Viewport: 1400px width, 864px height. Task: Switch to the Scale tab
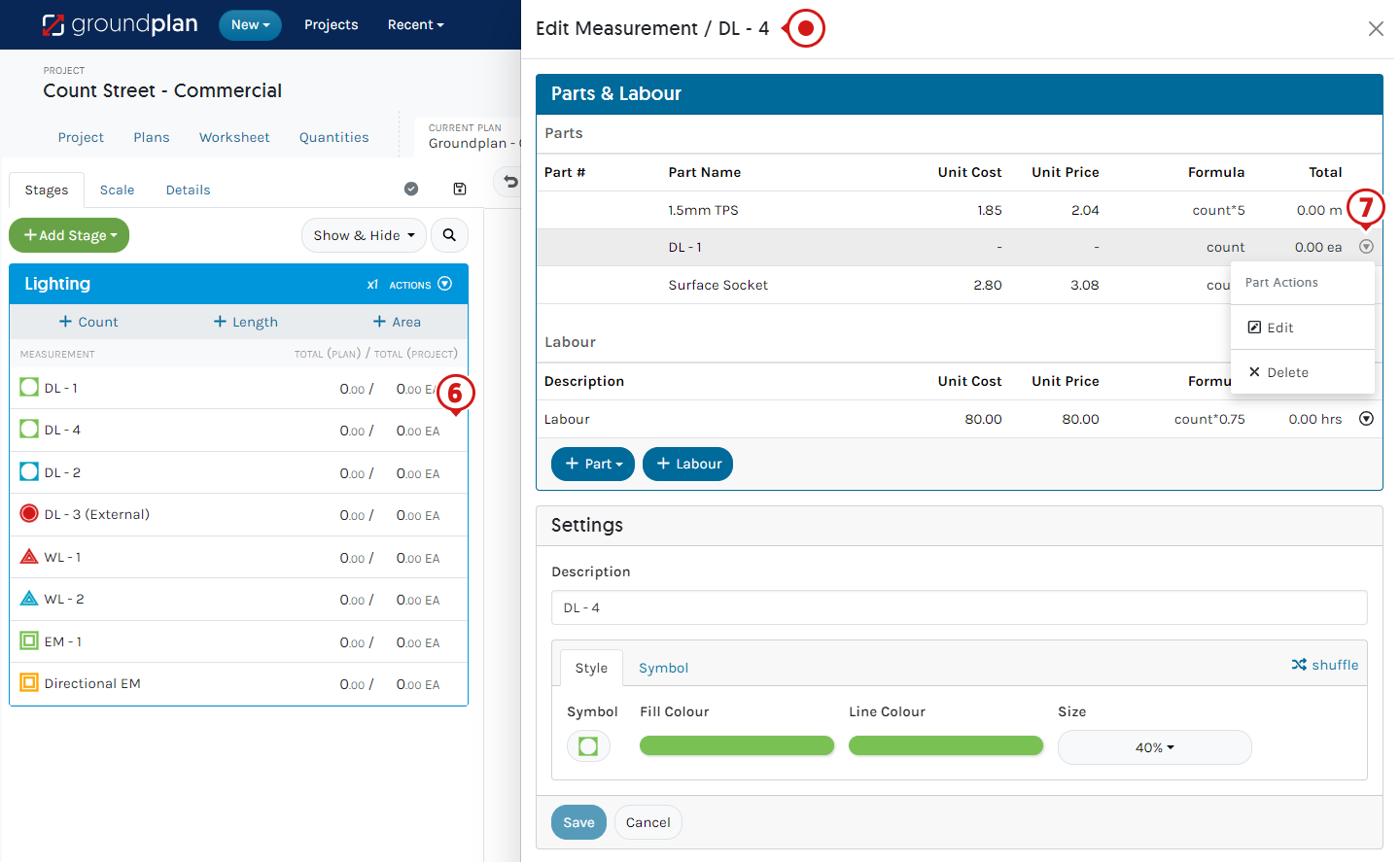click(x=117, y=190)
